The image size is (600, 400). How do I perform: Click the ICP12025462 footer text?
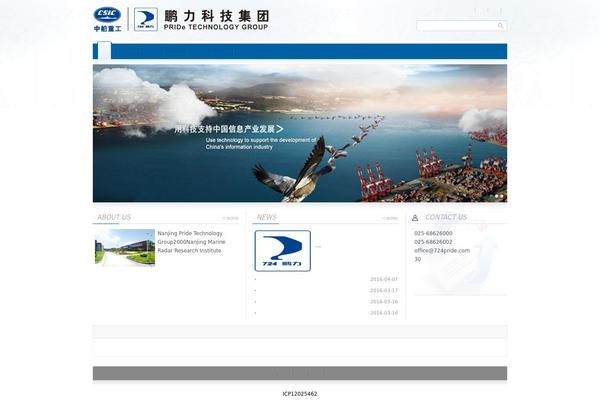(x=300, y=393)
